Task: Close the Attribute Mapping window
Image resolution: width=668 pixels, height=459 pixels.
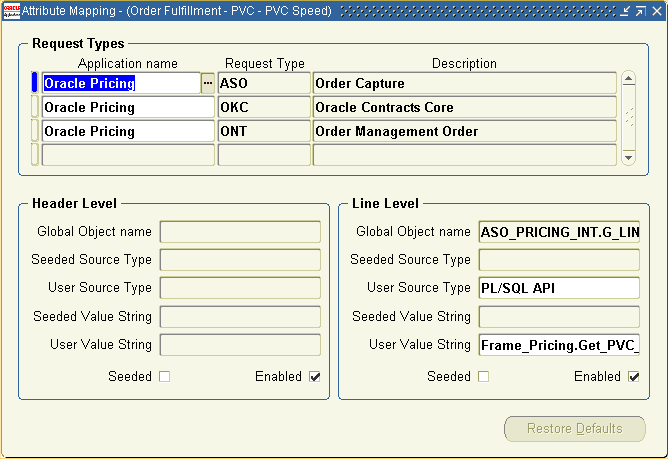Action: point(657,11)
